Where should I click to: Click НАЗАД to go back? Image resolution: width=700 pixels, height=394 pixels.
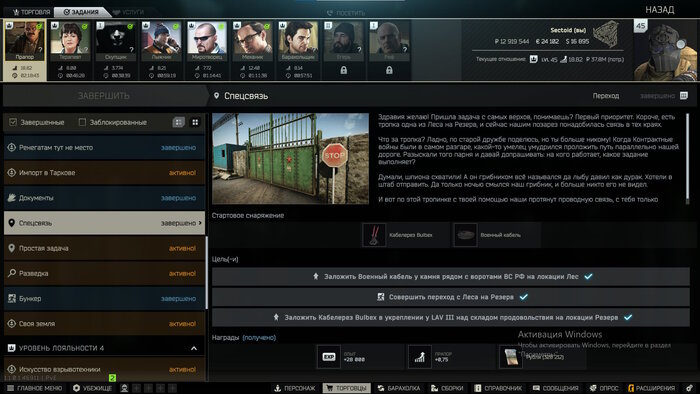659,10
